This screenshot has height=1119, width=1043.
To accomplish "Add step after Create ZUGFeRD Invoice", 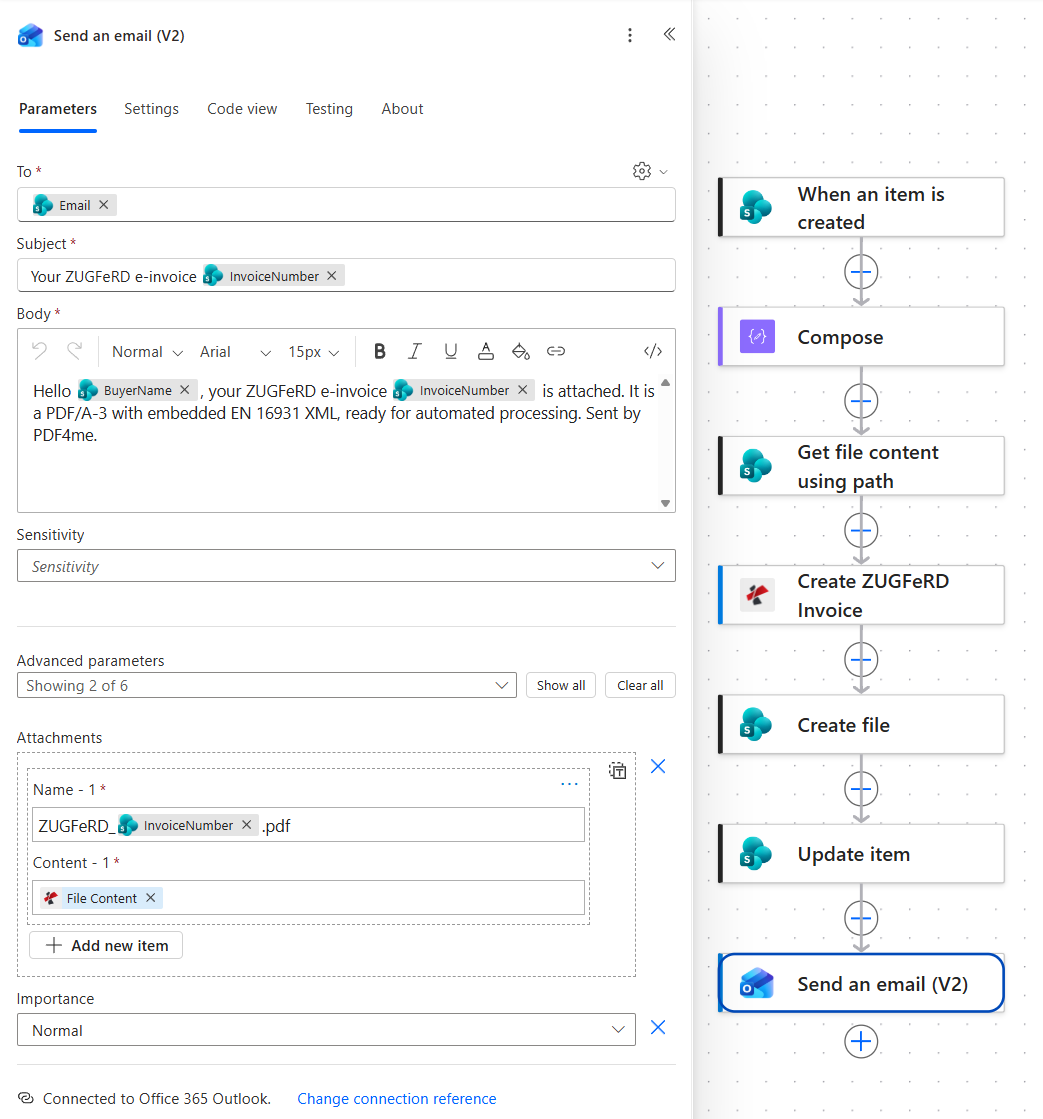I will point(861,659).
